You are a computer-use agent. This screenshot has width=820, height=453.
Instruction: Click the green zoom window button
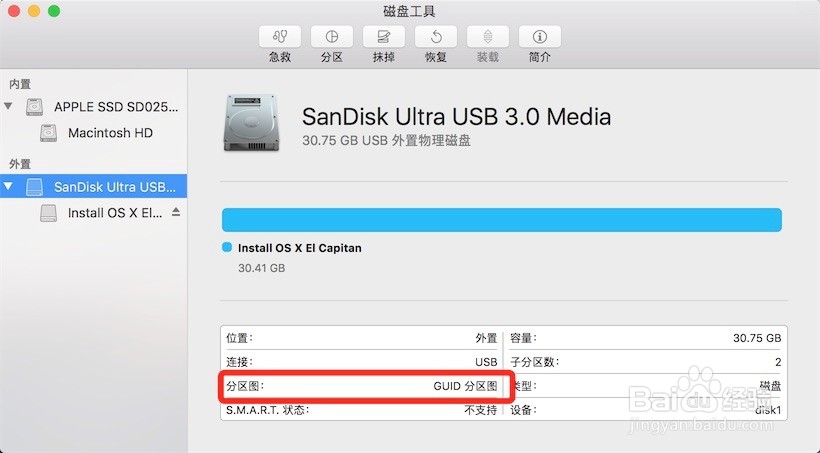[x=54, y=11]
